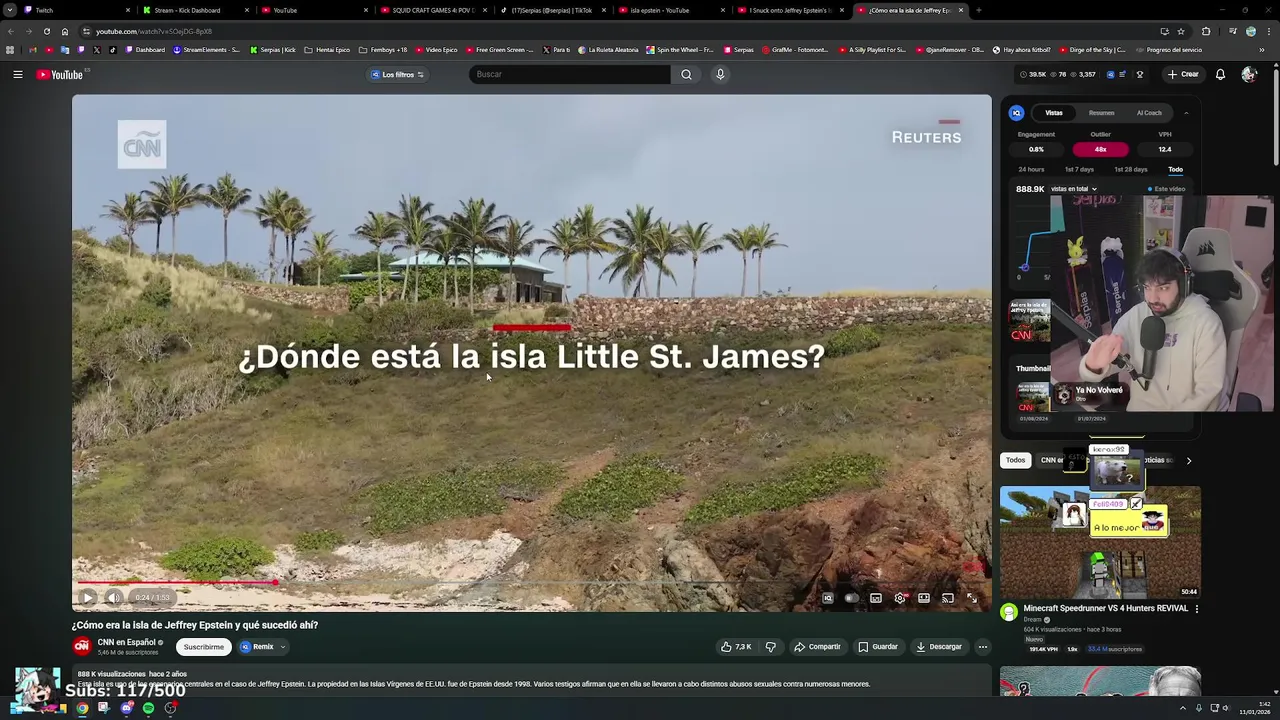Image resolution: width=1280 pixels, height=720 pixels.
Task: Open options for Minecraft Speedrunner video
Action: click(x=1196, y=609)
